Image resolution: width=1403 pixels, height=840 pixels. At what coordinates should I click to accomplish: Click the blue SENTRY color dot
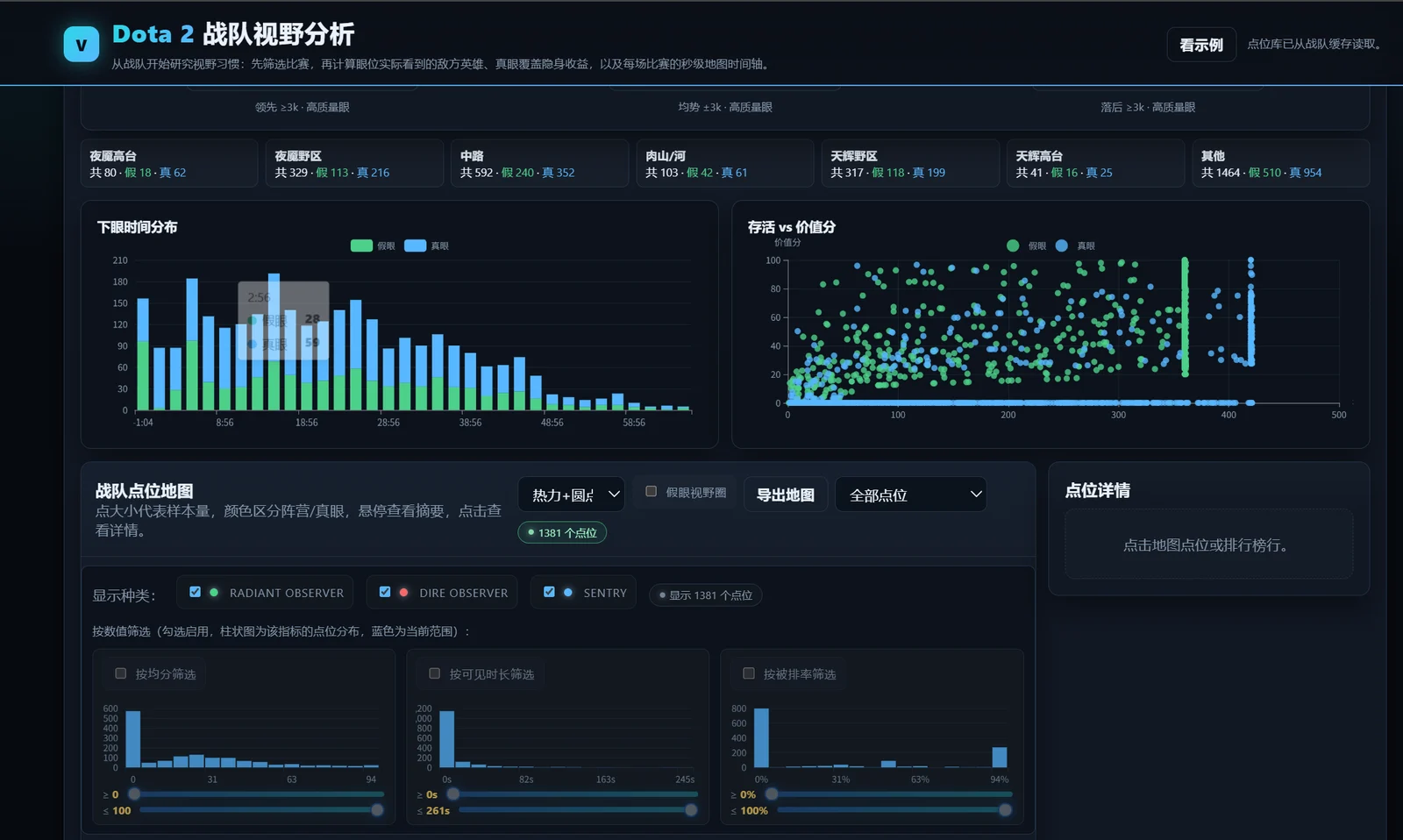(568, 592)
